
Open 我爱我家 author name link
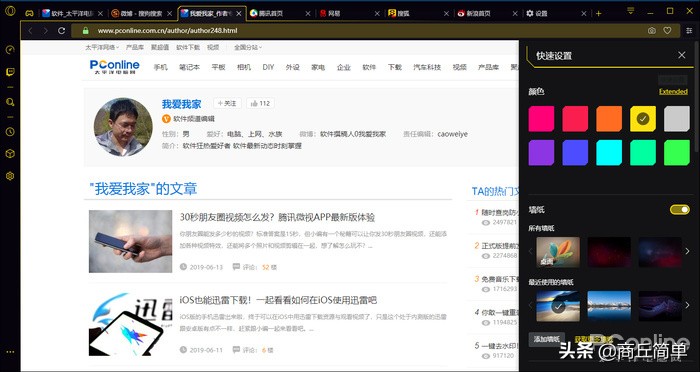181,104
